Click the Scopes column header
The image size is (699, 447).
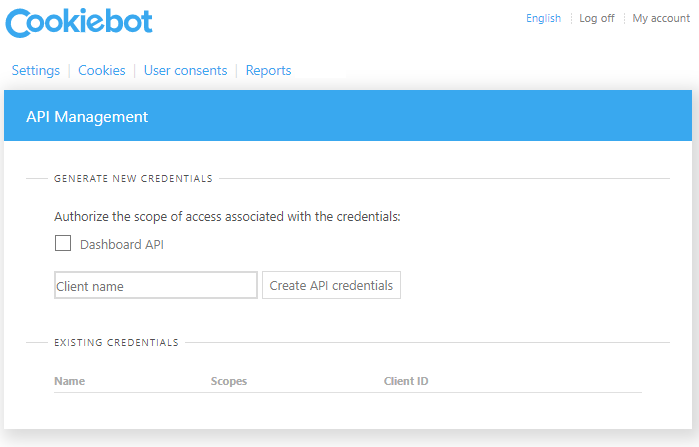(x=229, y=381)
